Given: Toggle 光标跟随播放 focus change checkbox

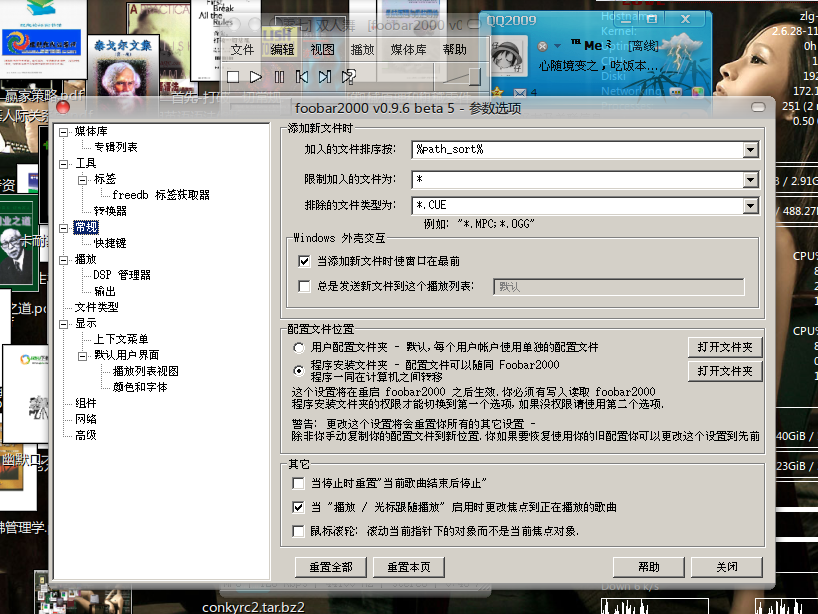Looking at the screenshot, I should pyautogui.click(x=298, y=507).
